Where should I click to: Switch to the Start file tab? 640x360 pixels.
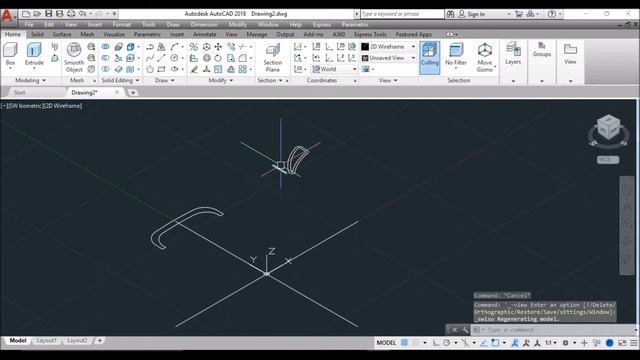click(x=20, y=93)
